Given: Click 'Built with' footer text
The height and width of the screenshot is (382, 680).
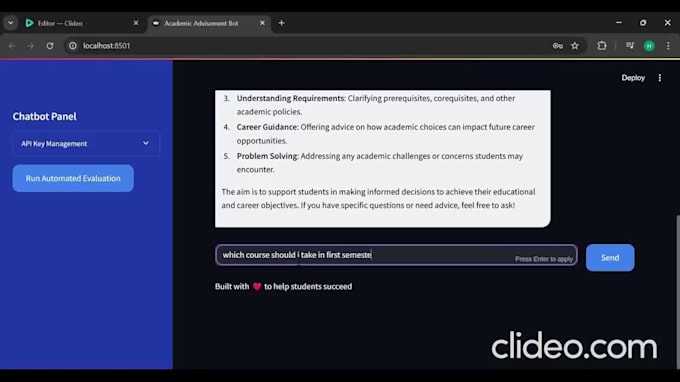Looking at the screenshot, I should point(232,287).
